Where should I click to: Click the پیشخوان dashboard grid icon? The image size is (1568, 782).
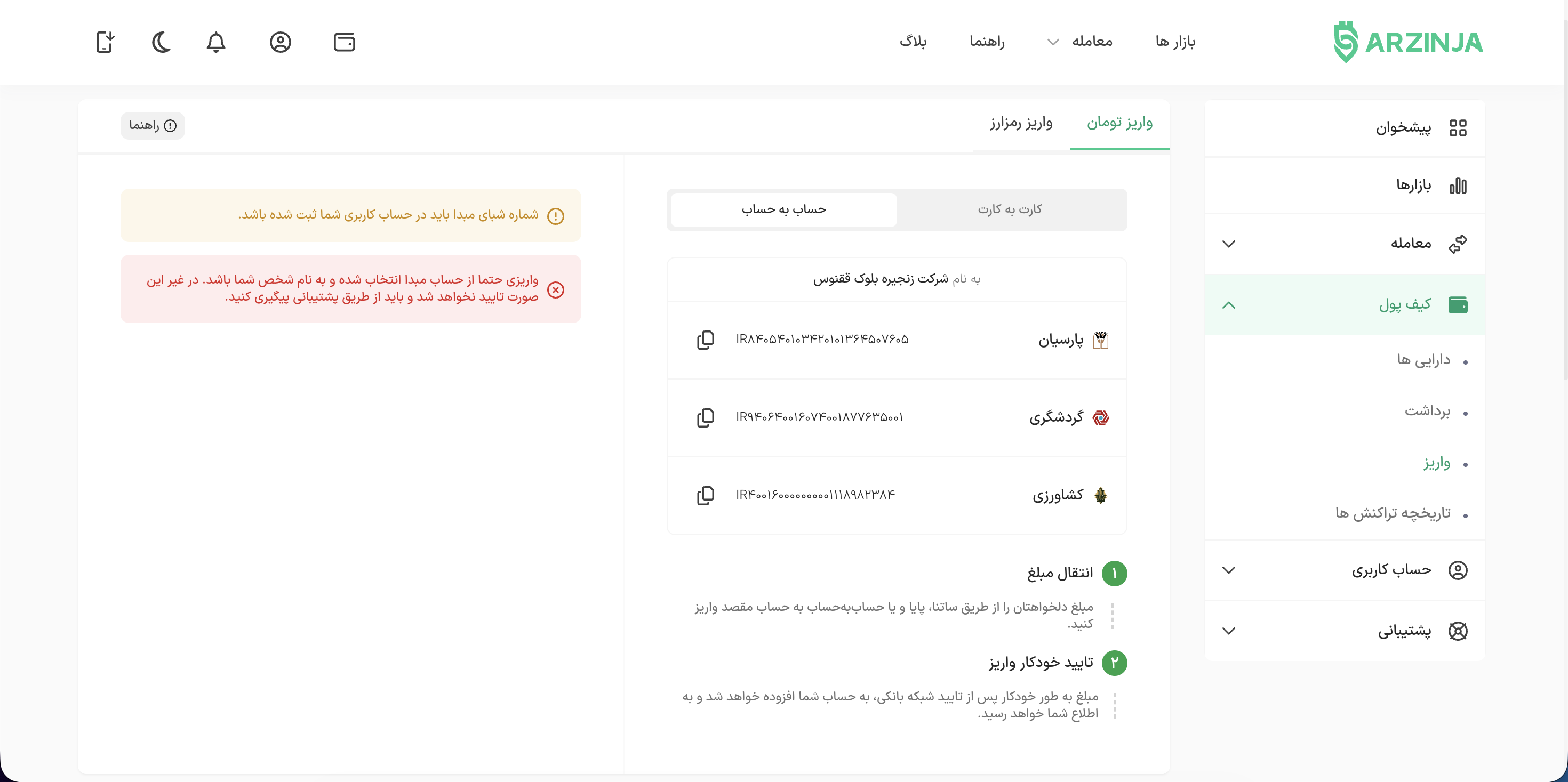tap(1458, 128)
